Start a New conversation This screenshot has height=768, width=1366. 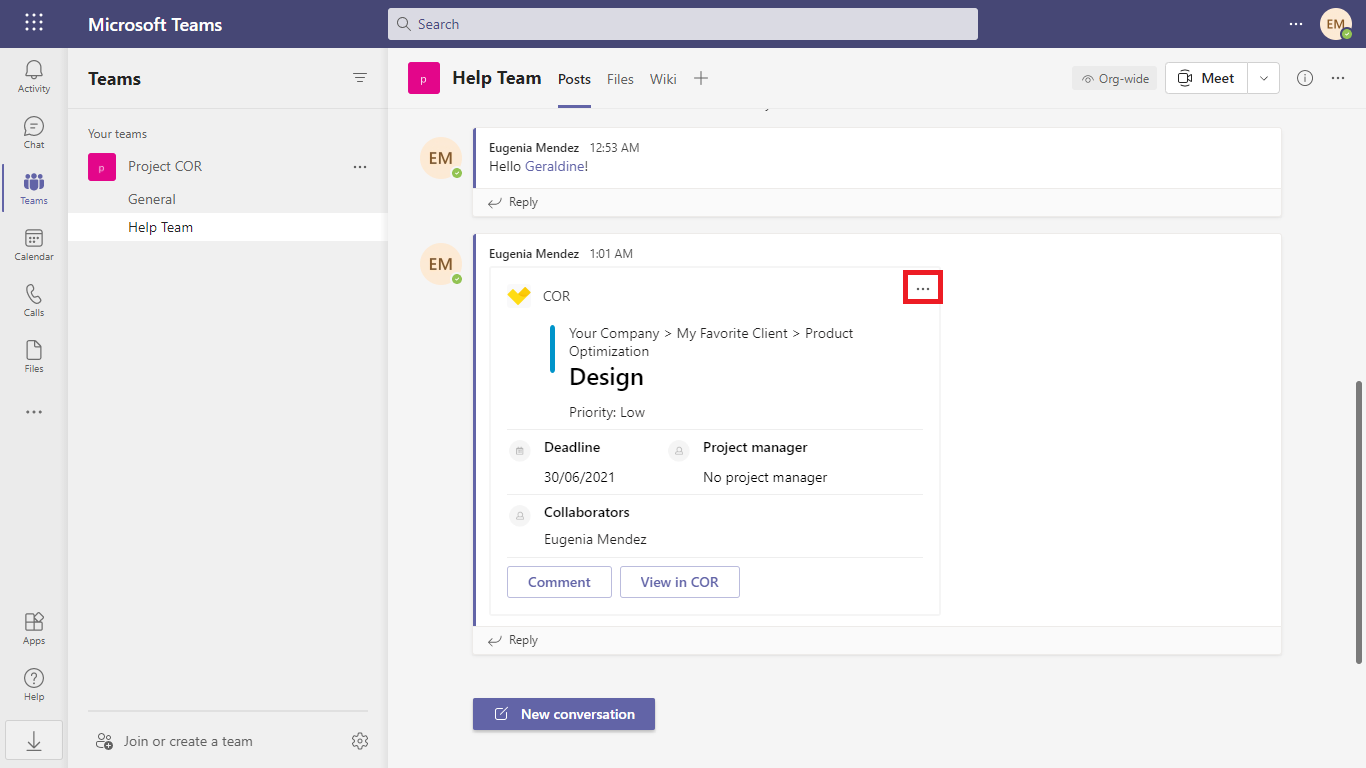[x=564, y=714]
